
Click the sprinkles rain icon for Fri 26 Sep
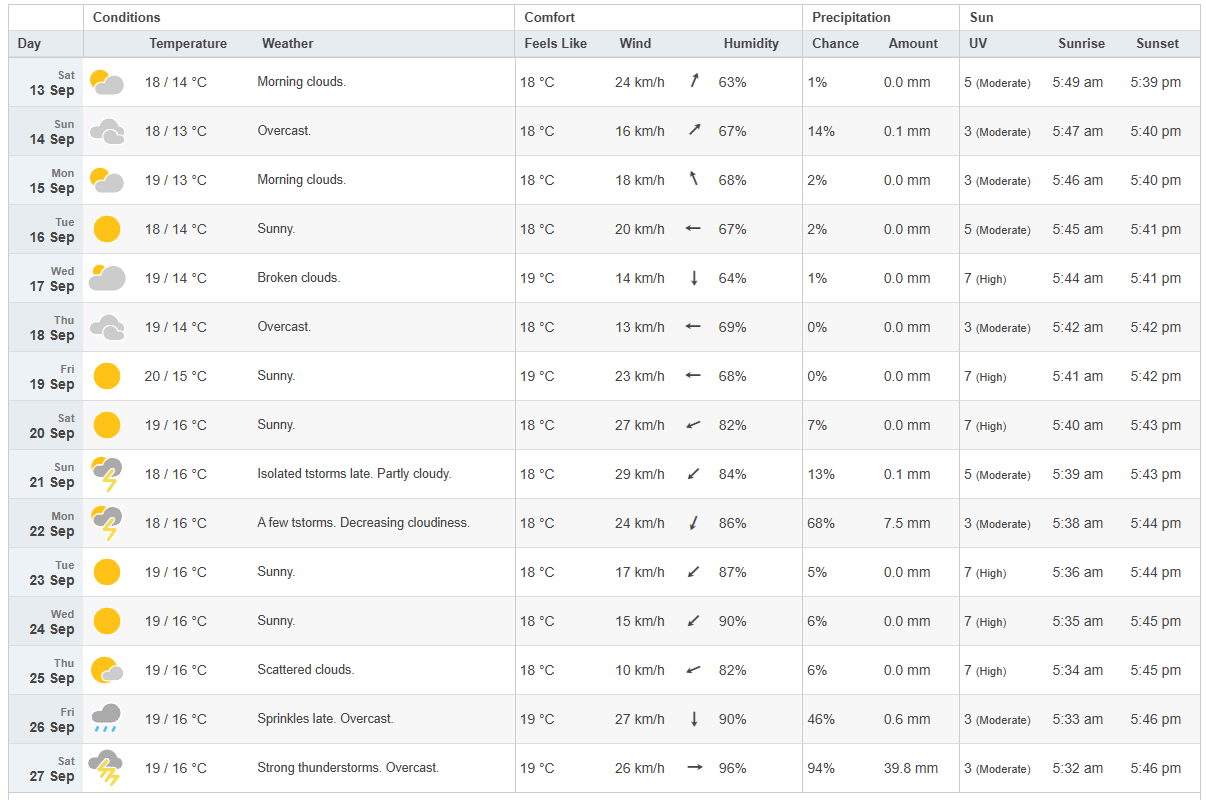[x=106, y=719]
